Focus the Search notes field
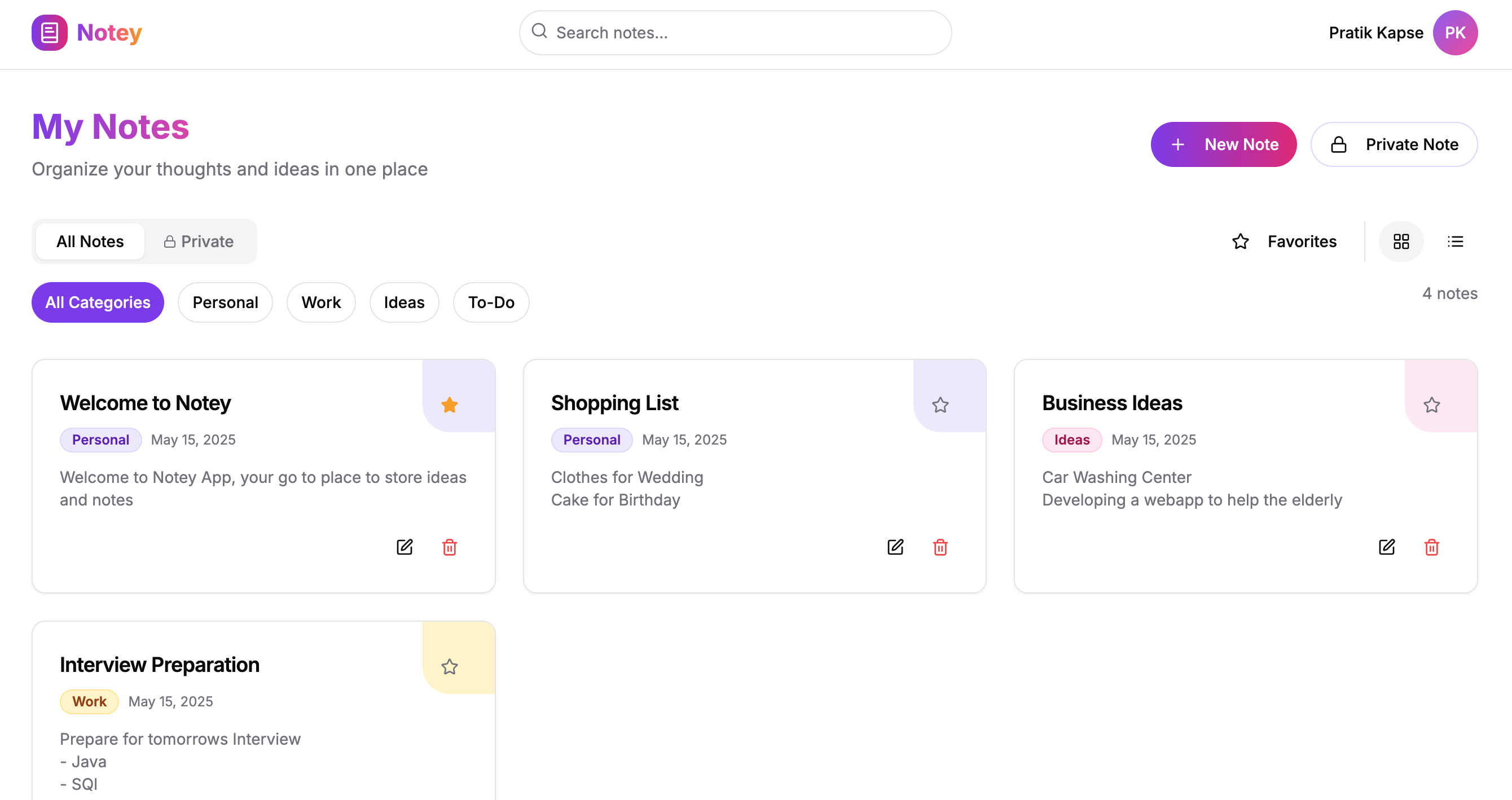1512x800 pixels. (735, 33)
